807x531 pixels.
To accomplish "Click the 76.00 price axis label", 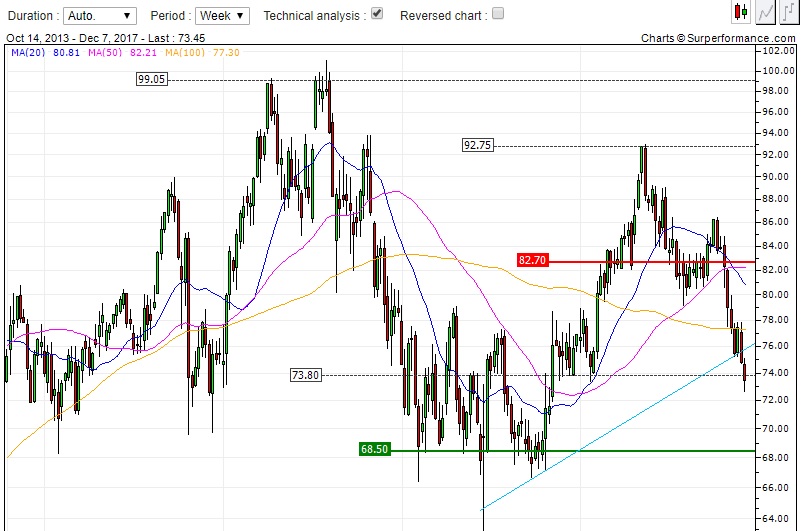I will pyautogui.click(x=776, y=346).
